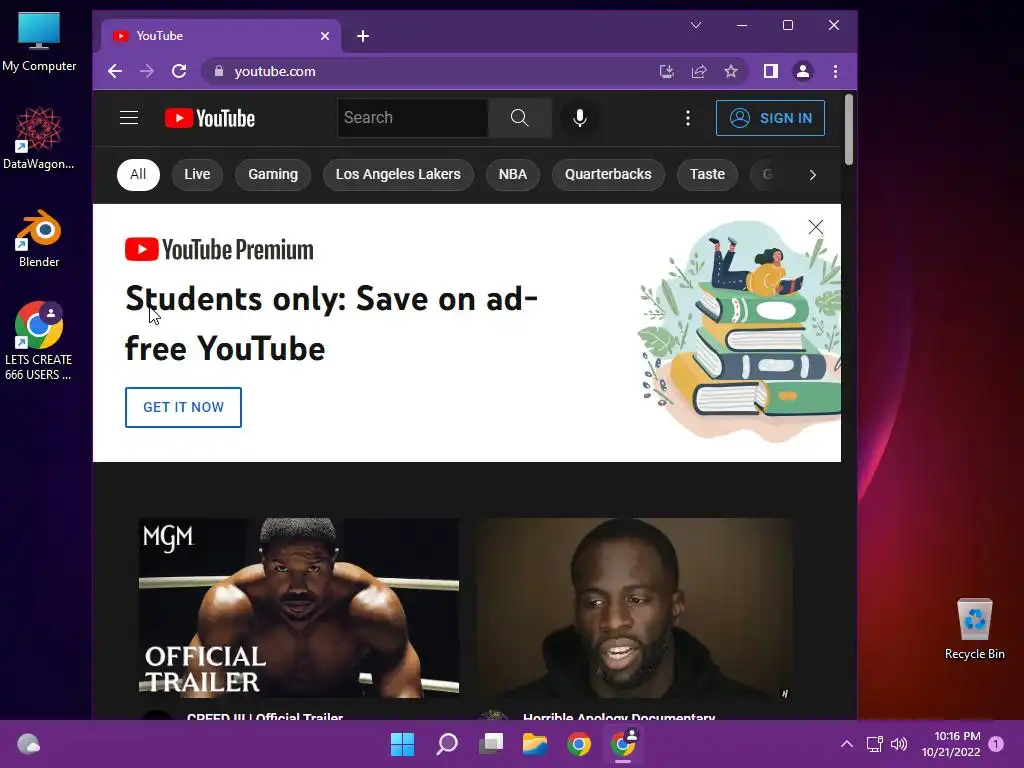Click the page vertical scrollbar
This screenshot has height=768, width=1024.
(x=848, y=130)
